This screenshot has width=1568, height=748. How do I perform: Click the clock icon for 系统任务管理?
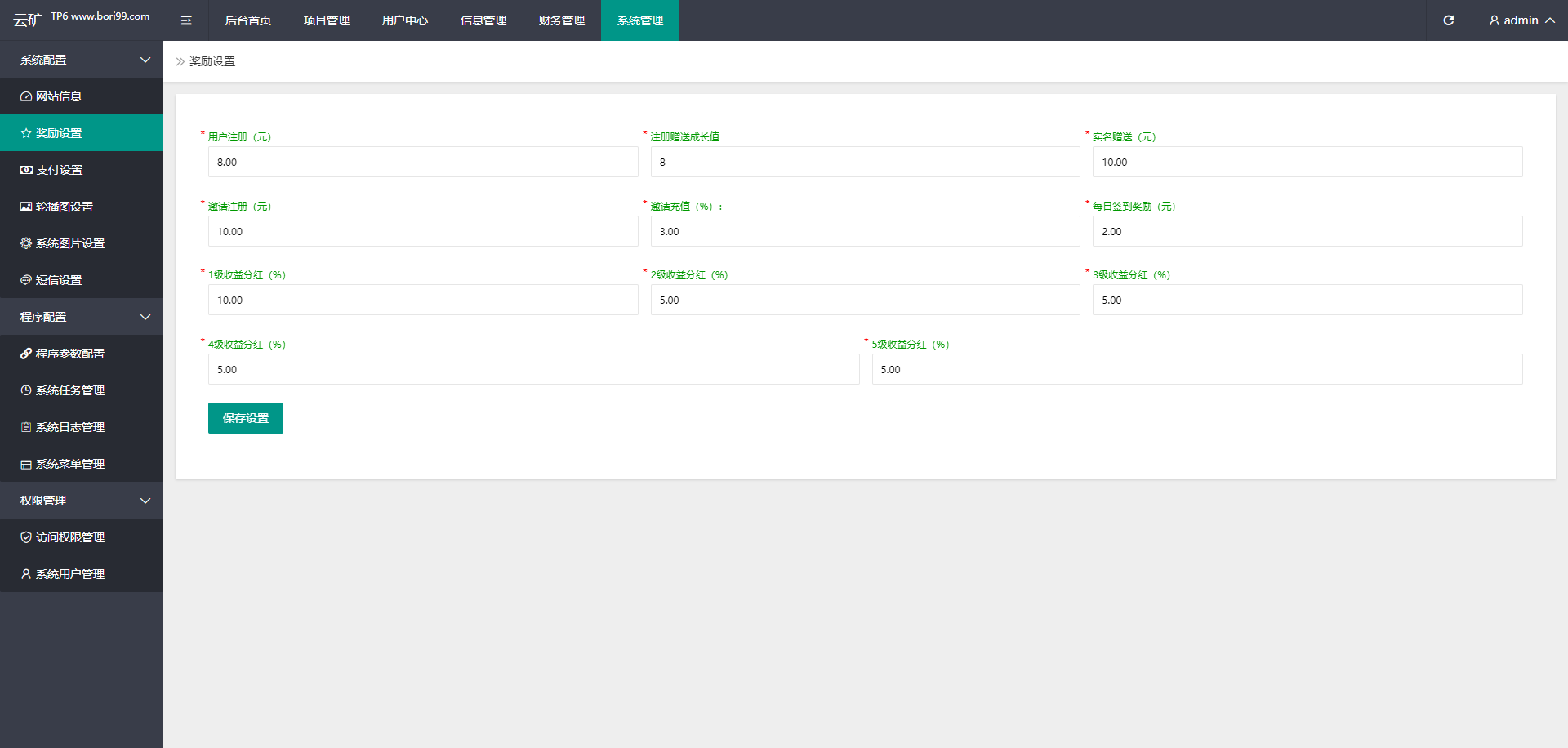(x=26, y=390)
